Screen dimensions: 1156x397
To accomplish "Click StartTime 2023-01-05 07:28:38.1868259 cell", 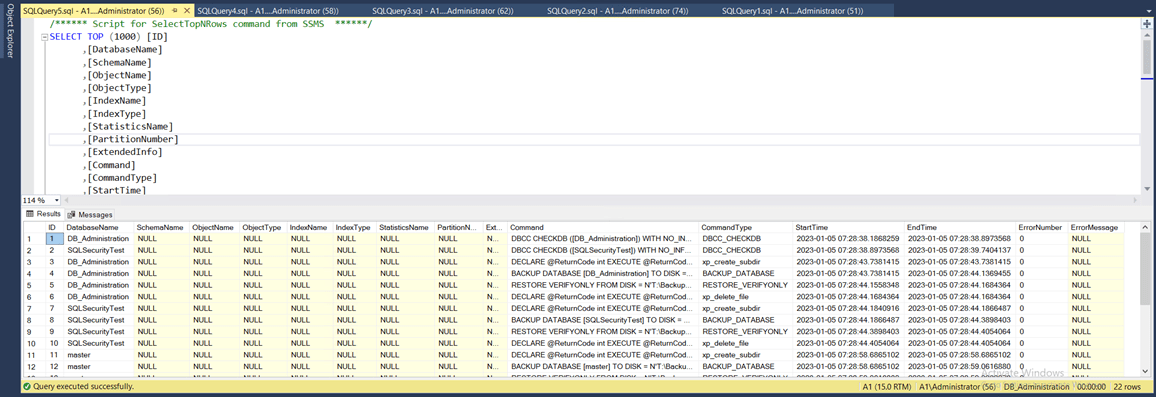I will pyautogui.click(x=849, y=238).
